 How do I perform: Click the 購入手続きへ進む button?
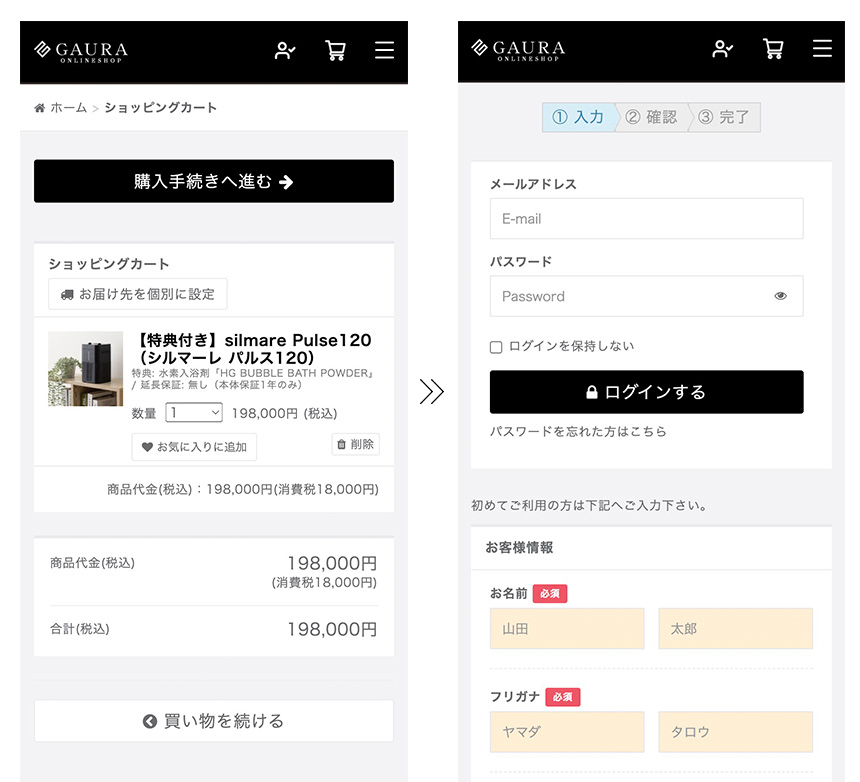point(214,181)
